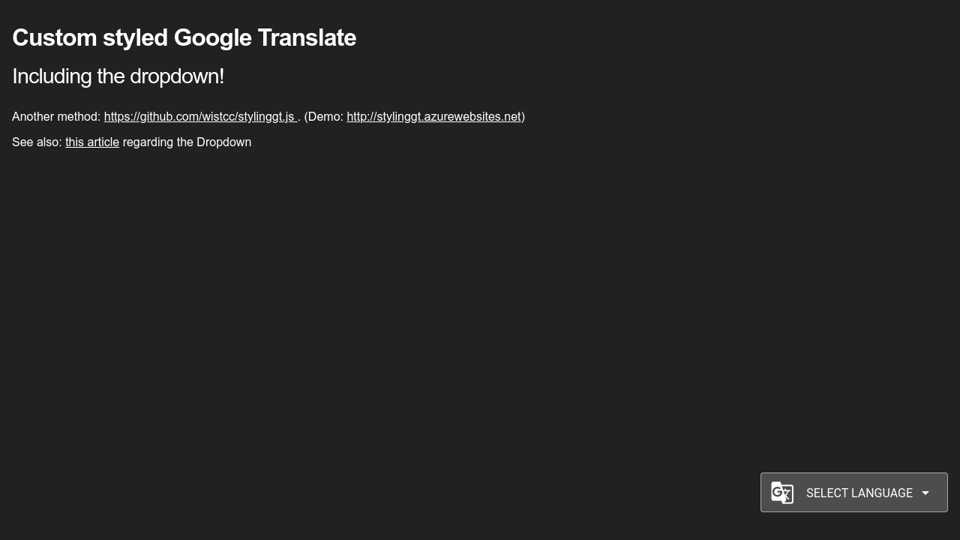Click the "Custom styled Google Translate" heading

[184, 38]
